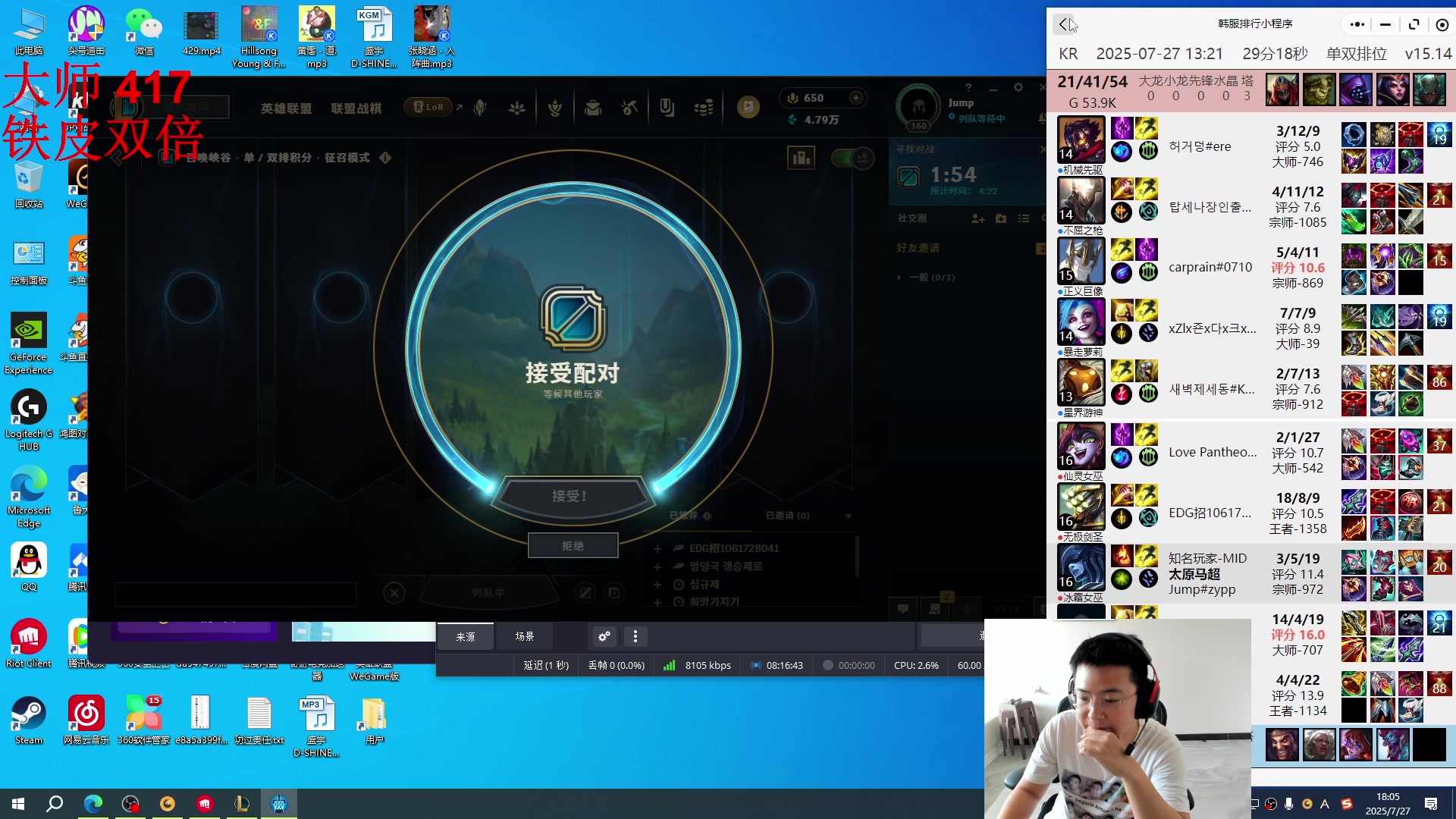Click the queue info icon after 征召模式
1456x819 pixels.
pos(385,158)
